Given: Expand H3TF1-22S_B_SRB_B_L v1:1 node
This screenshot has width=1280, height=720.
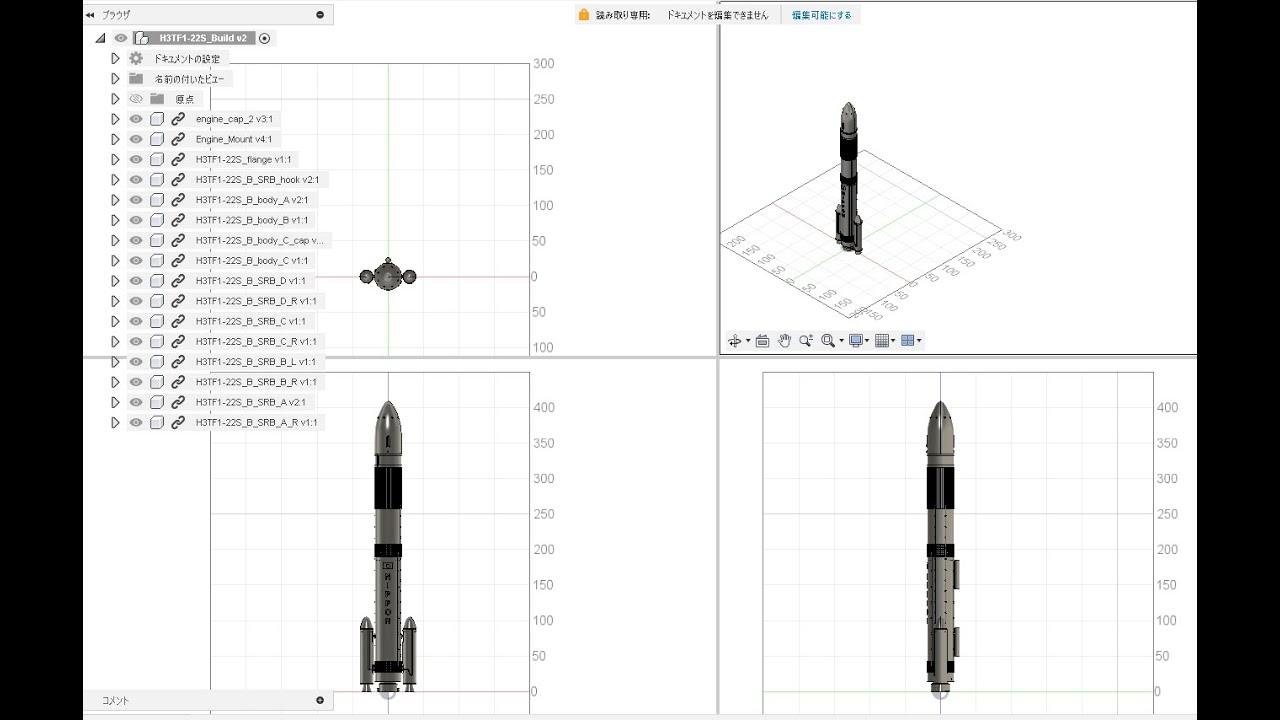Looking at the screenshot, I should [115, 361].
